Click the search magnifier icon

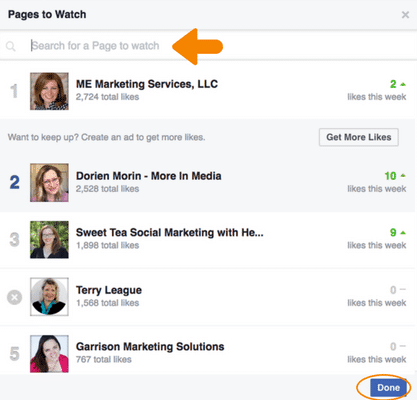[11, 46]
